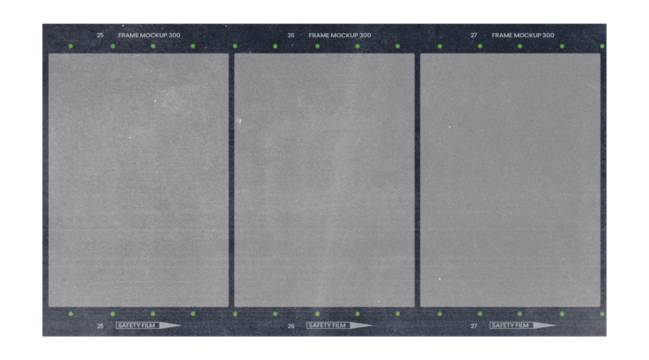Click the number 25 in the bottom film border

coord(100,326)
